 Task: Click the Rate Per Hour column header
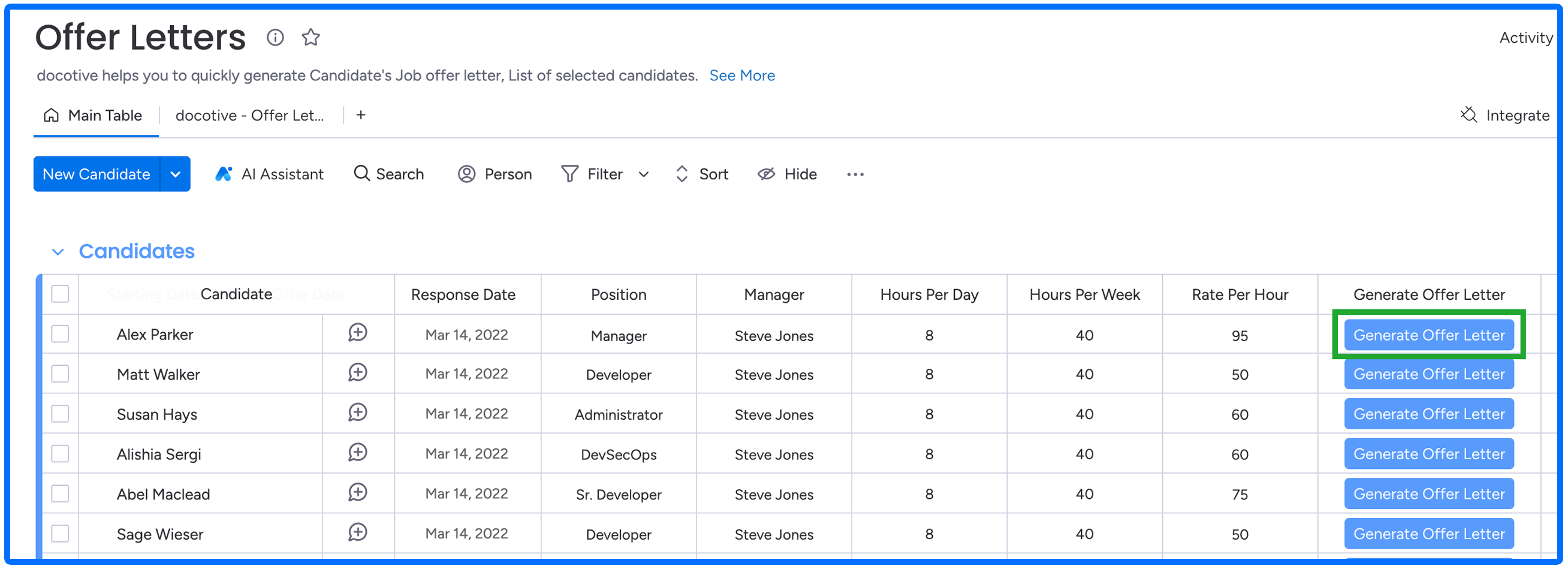tap(1240, 295)
